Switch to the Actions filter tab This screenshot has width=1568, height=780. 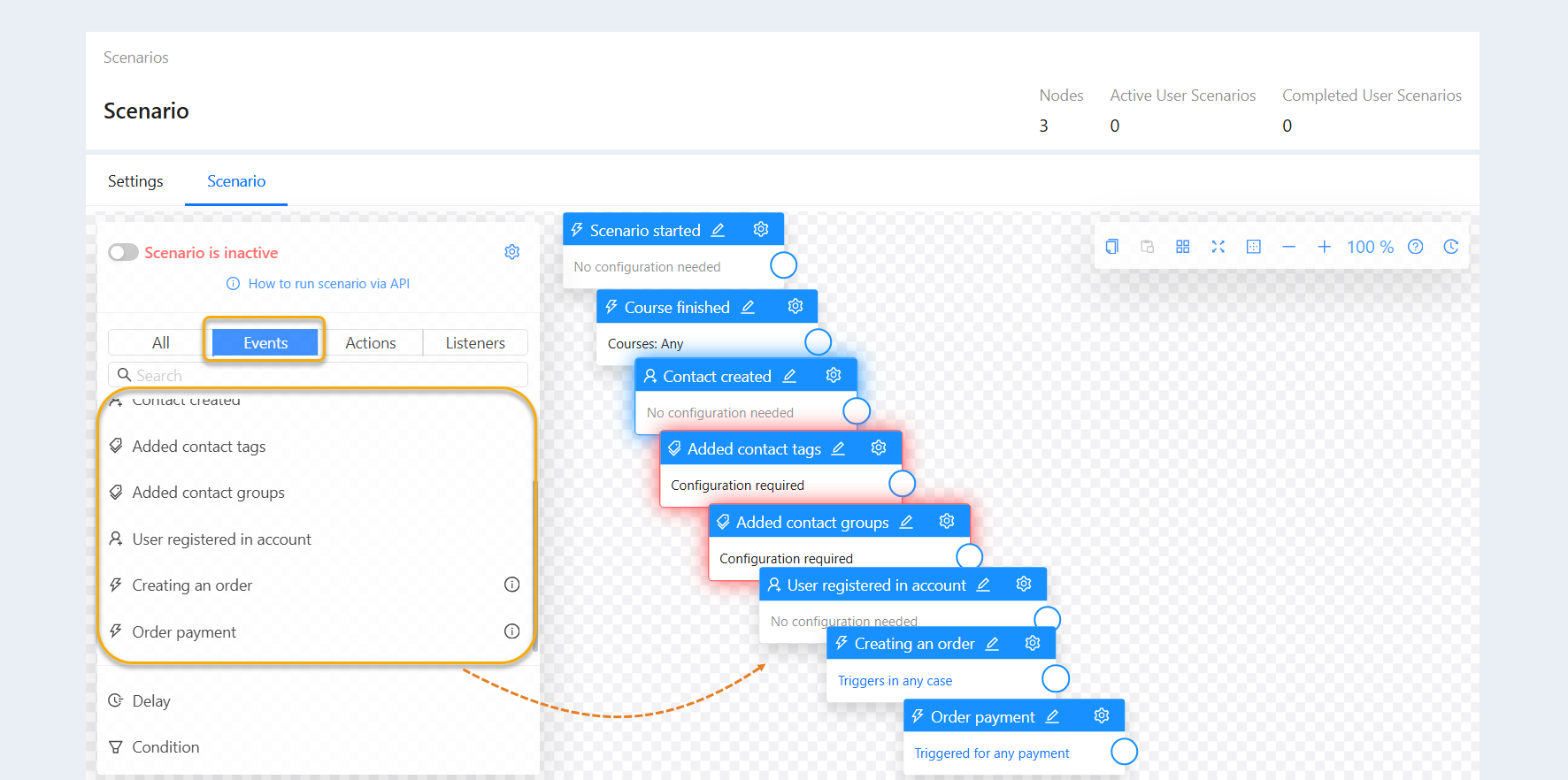(371, 342)
